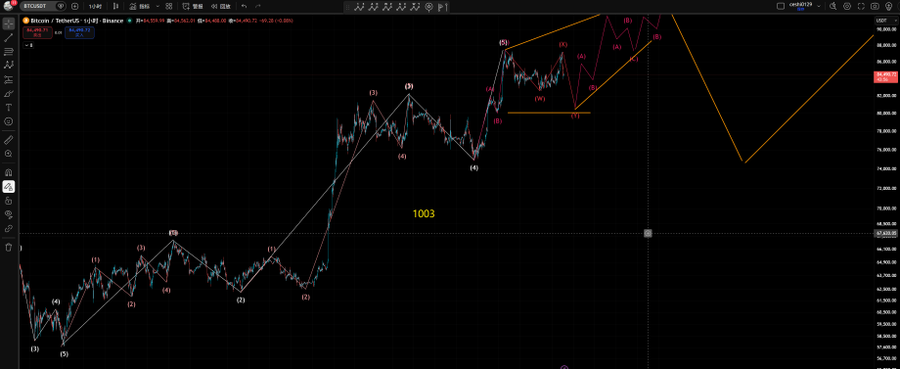Open the 1小时 interval dropdown
This screenshot has height=369, width=900.
pos(96,6)
